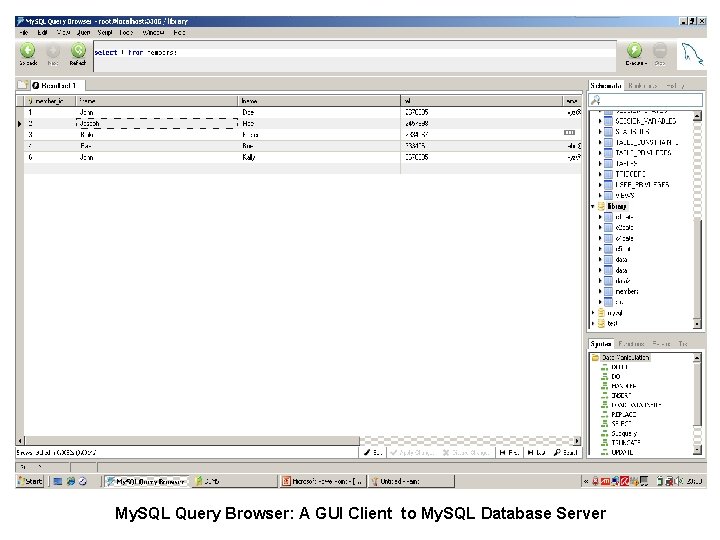Click the Show Desktop quick launch icon
The height and width of the screenshot is (540, 720).
click(58, 481)
